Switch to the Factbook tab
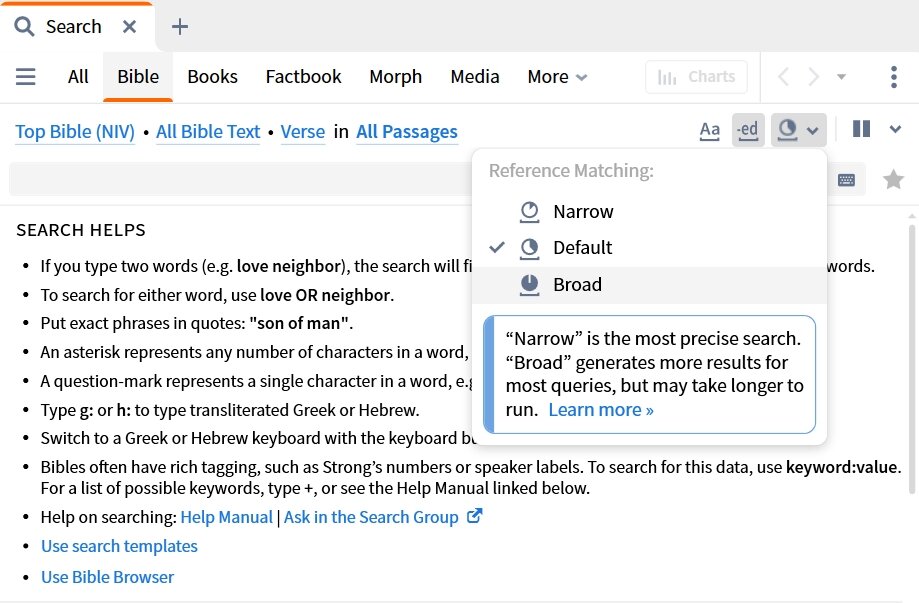Image resolution: width=919 pixels, height=603 pixels. coord(303,77)
